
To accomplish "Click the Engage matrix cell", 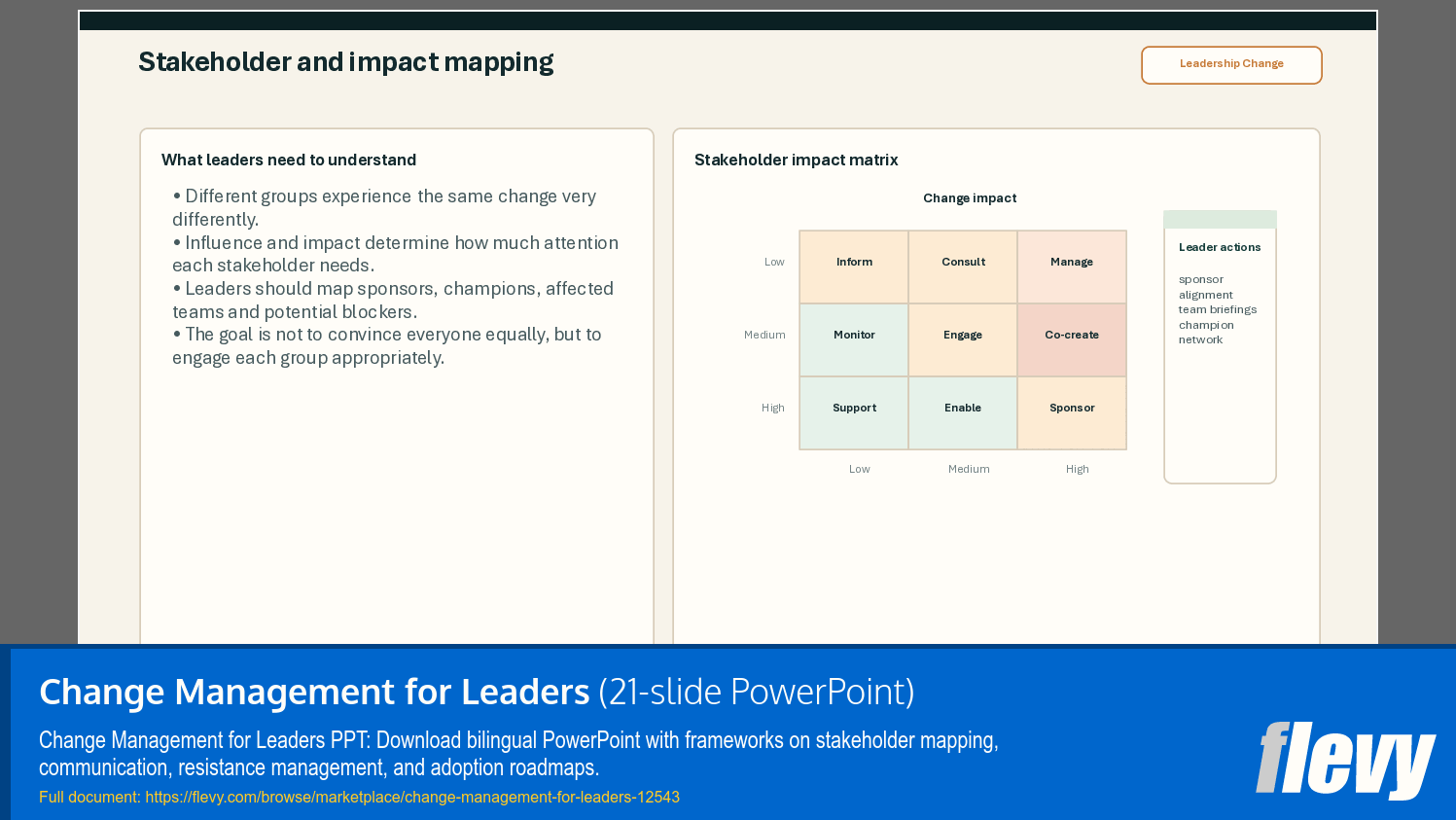I will pyautogui.click(x=963, y=339).
